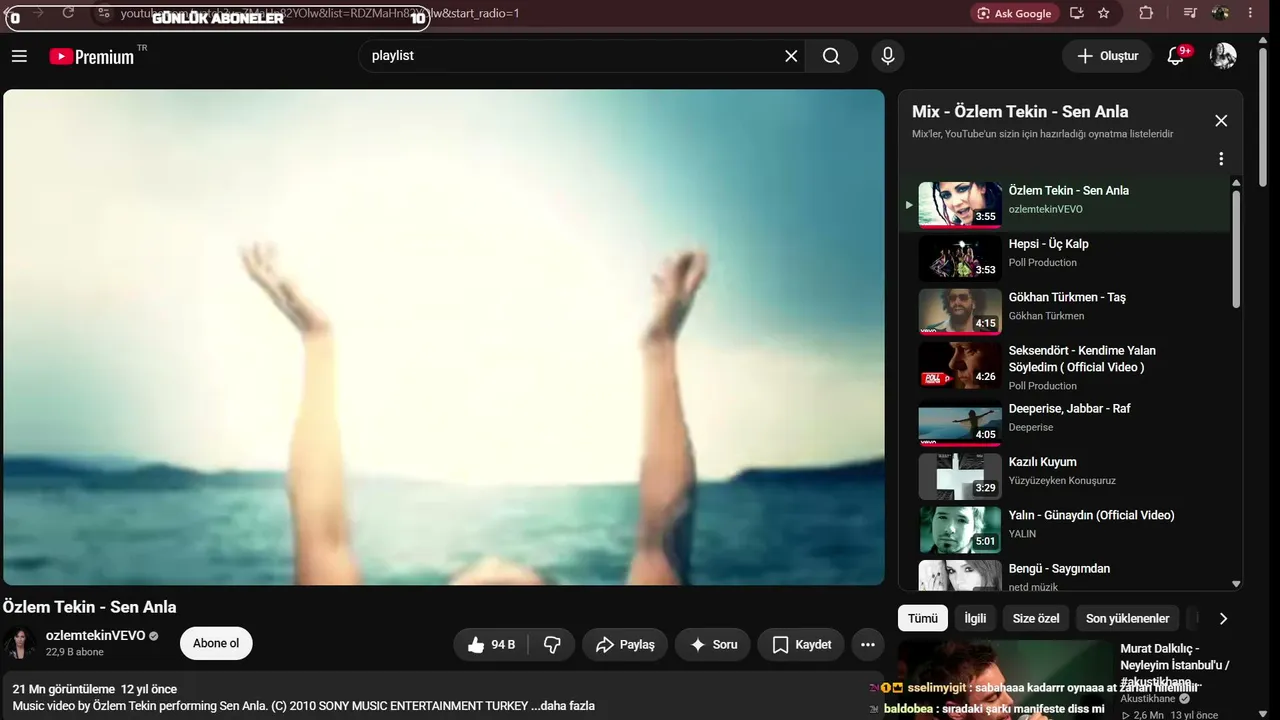Click "Deeperise, Jabbar - Raf" title text
This screenshot has height=720, width=1280.
(x=1069, y=408)
